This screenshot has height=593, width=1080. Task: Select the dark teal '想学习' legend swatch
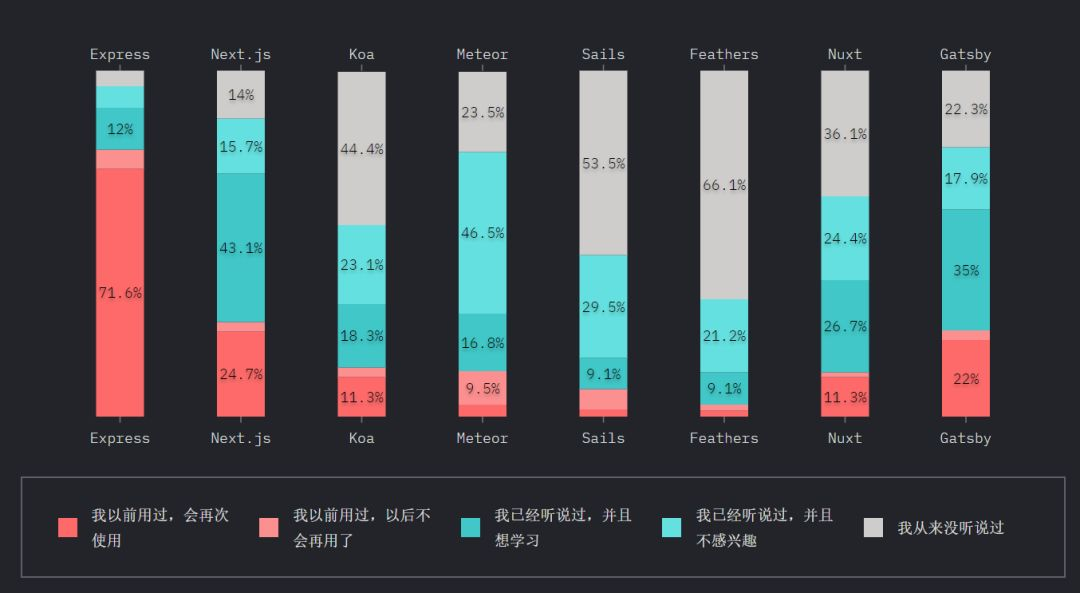pos(471,528)
